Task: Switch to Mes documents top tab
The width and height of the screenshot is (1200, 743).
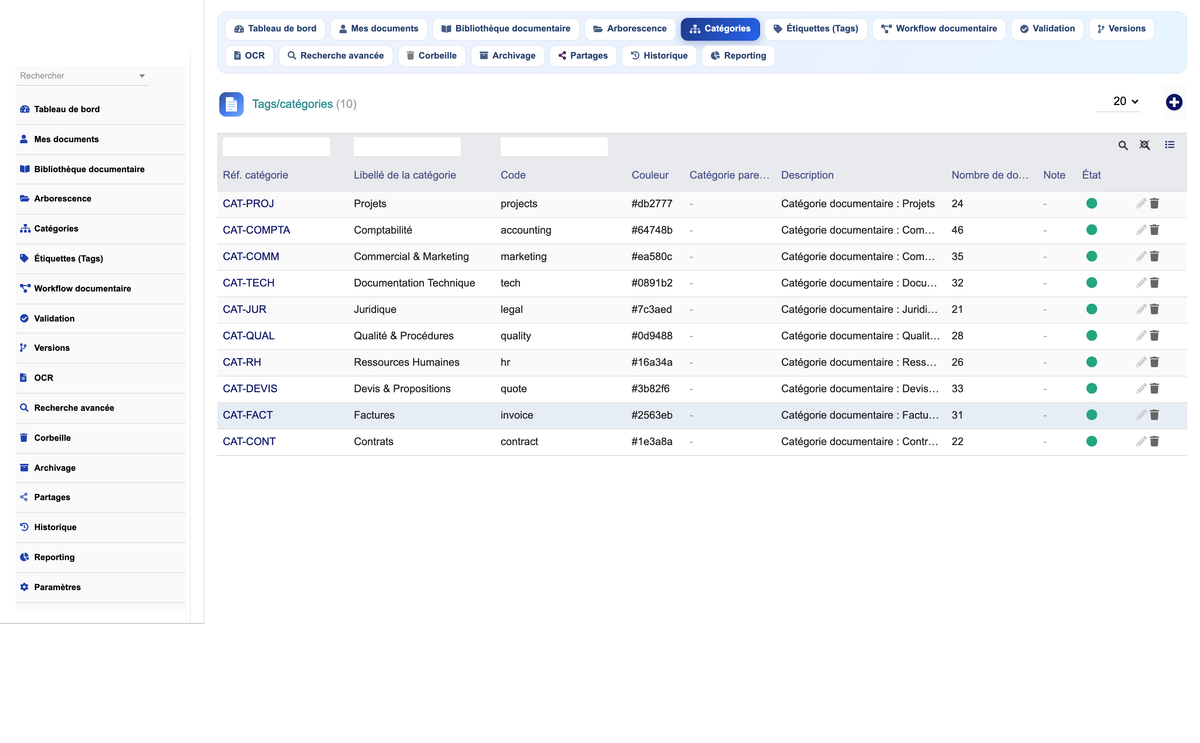Action: [378, 29]
